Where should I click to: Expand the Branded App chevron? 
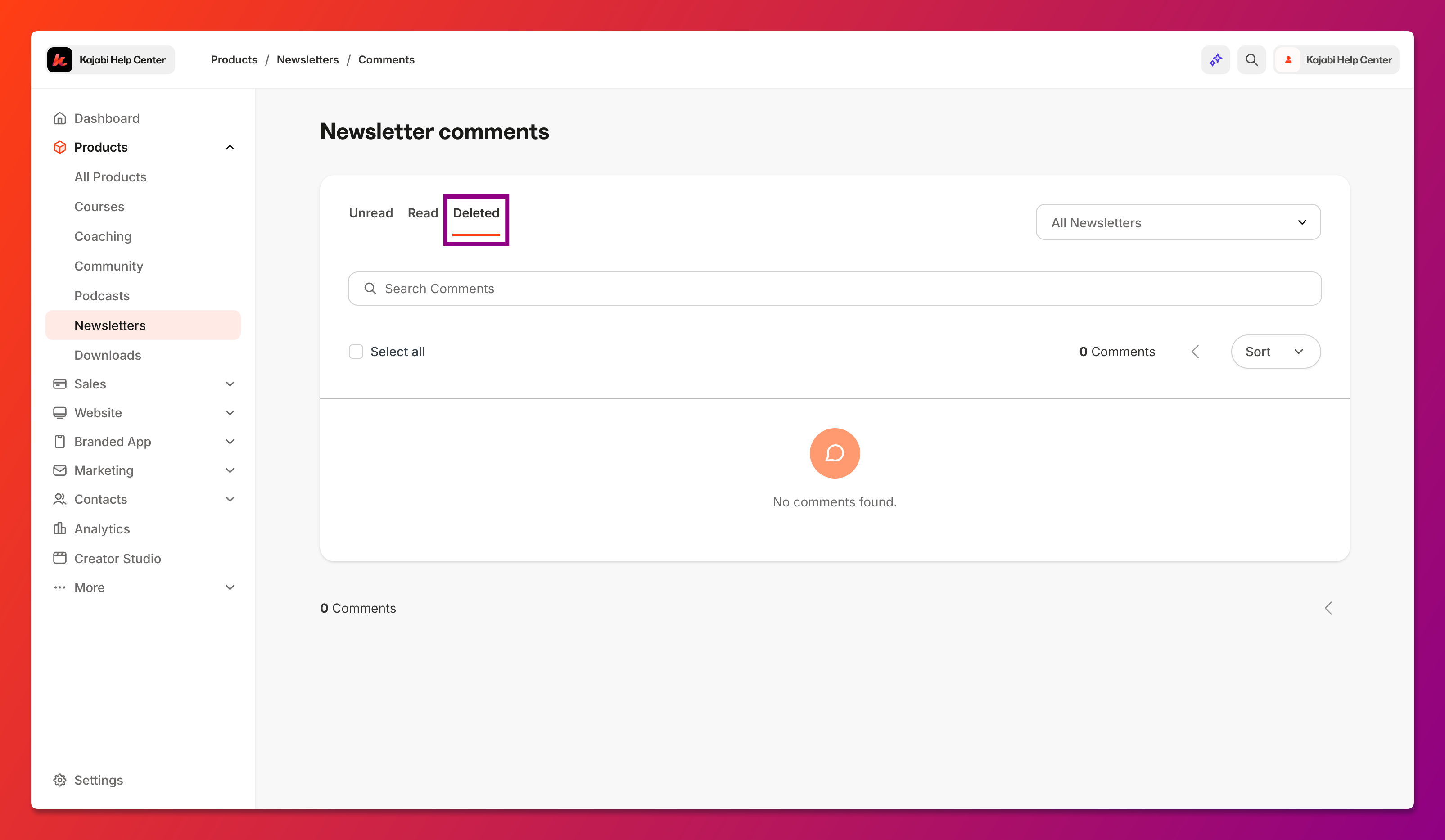pyautogui.click(x=230, y=442)
